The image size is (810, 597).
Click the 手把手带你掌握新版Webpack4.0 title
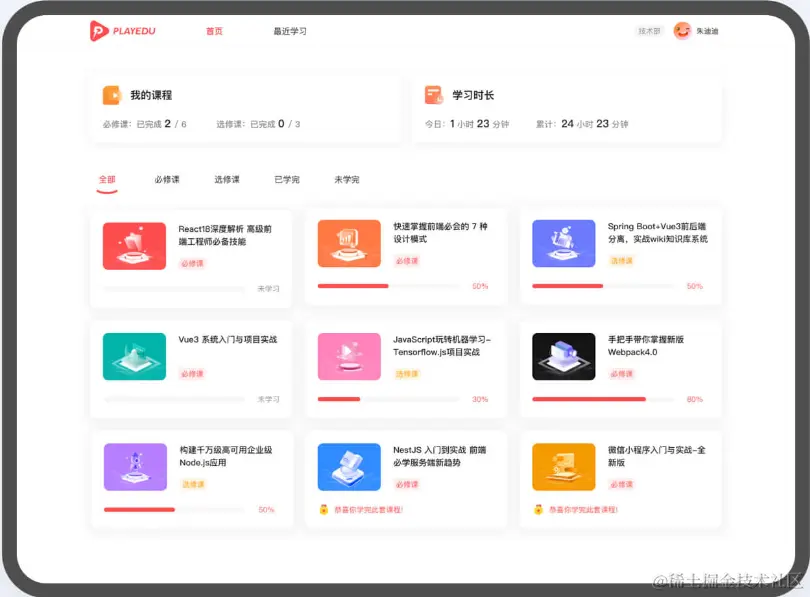coord(646,345)
